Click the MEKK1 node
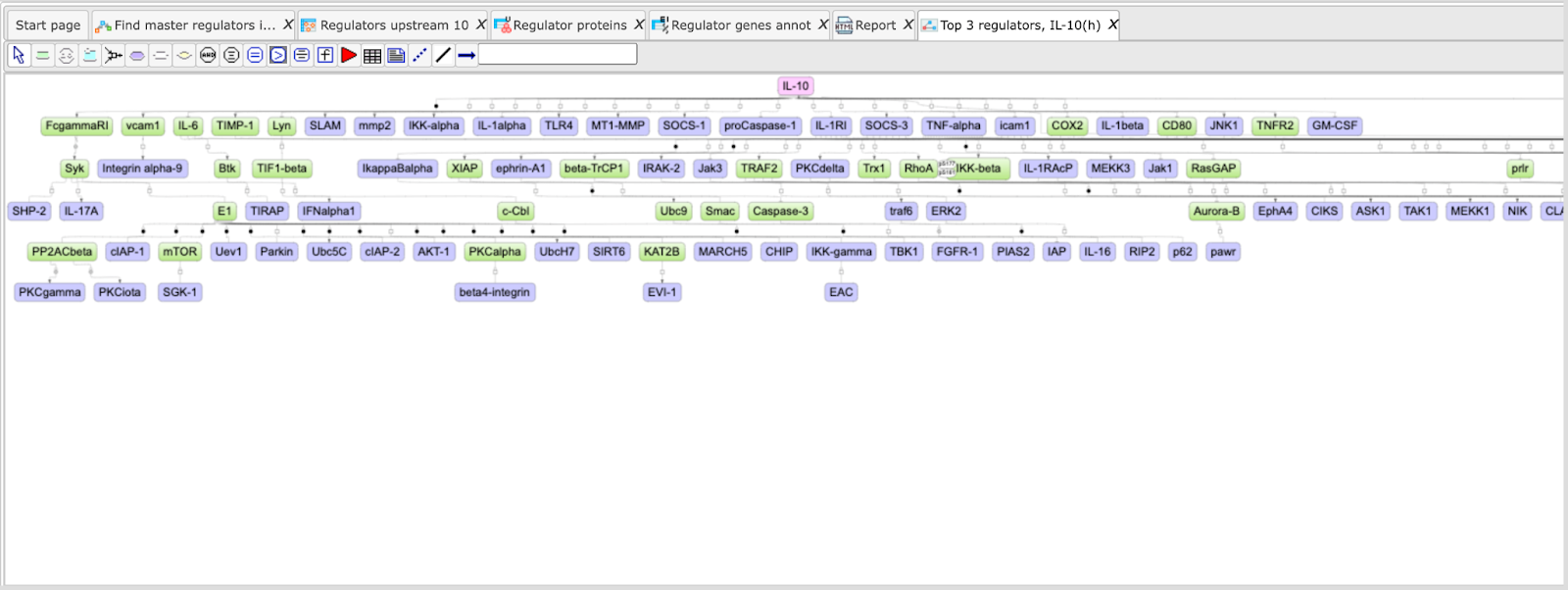 click(x=1469, y=211)
